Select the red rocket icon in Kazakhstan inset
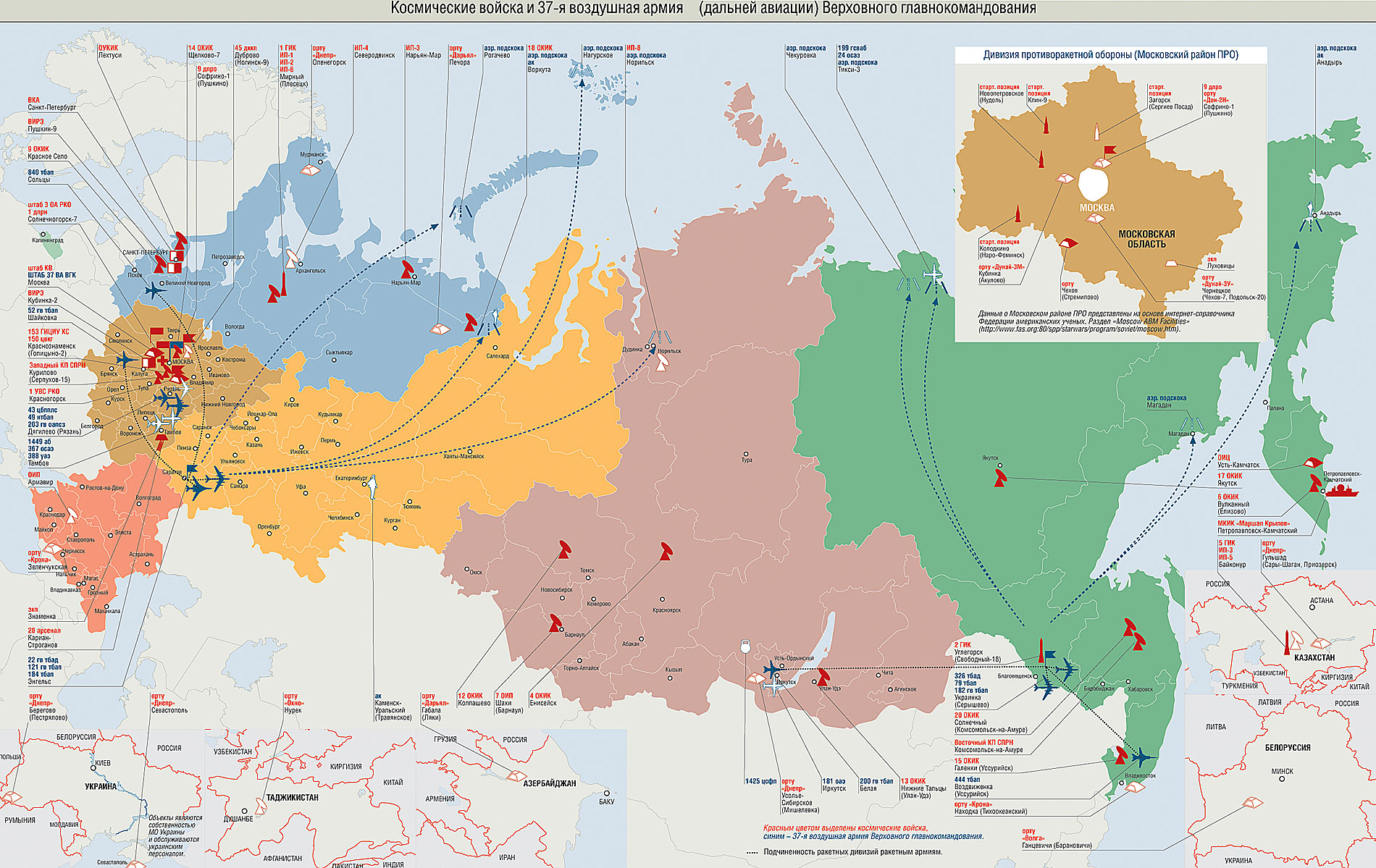This screenshot has height=868, width=1376. [1287, 641]
